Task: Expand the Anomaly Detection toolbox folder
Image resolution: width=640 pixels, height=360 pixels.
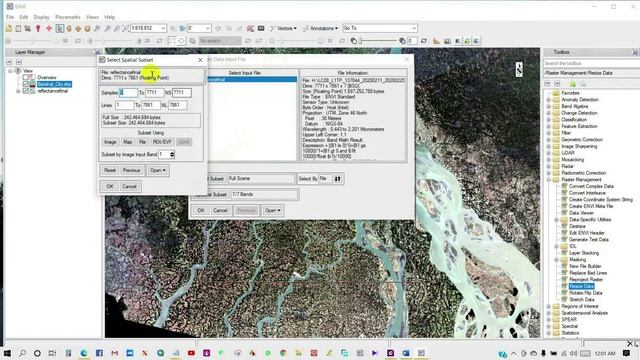Action: coord(549,100)
